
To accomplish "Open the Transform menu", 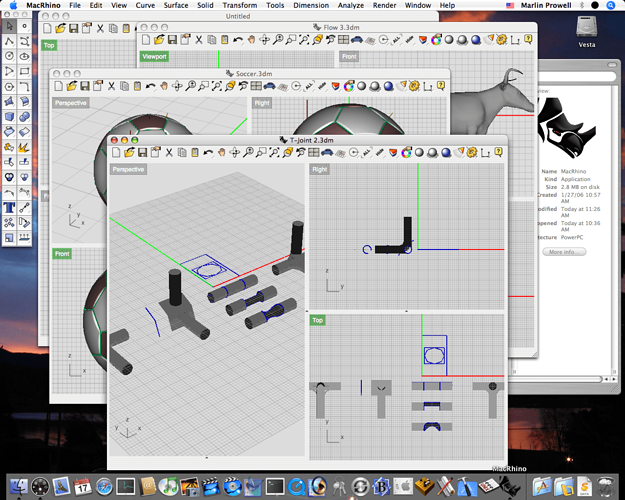I will (x=240, y=5).
